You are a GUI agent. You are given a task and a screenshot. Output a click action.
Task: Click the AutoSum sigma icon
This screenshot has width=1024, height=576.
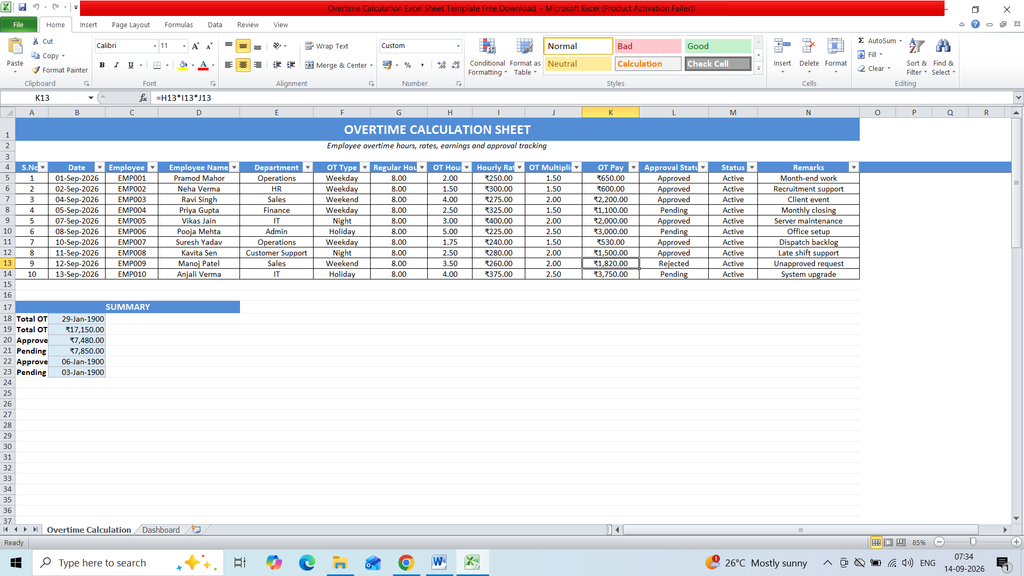point(861,40)
